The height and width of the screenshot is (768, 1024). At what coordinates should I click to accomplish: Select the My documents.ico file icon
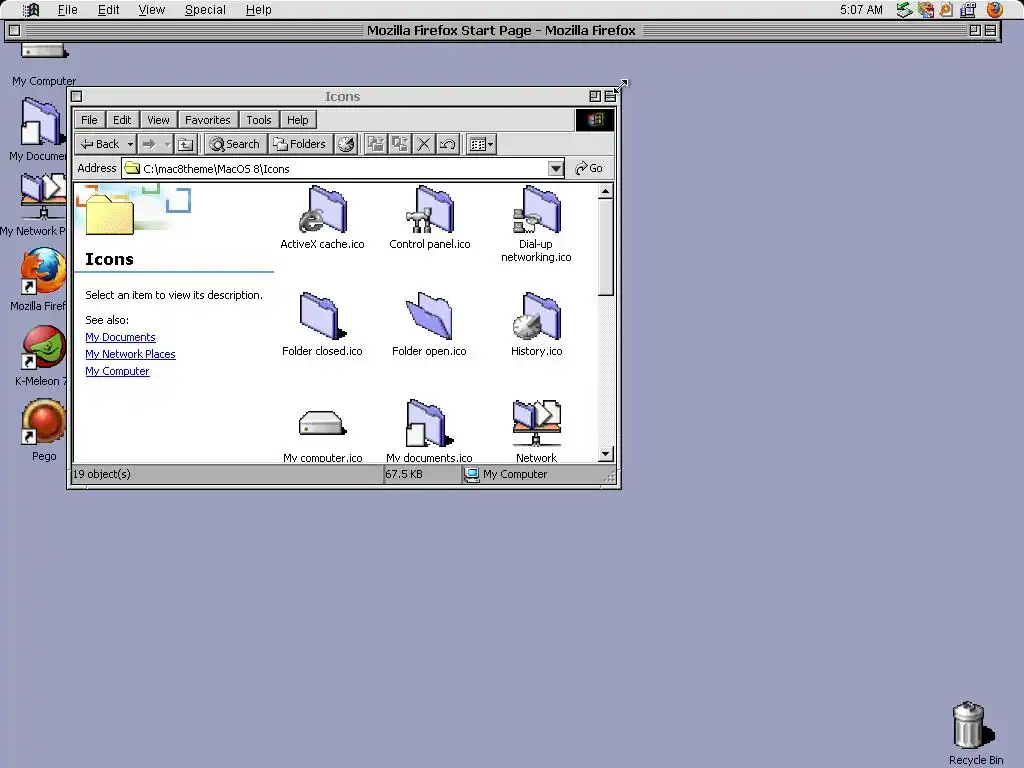pos(430,423)
